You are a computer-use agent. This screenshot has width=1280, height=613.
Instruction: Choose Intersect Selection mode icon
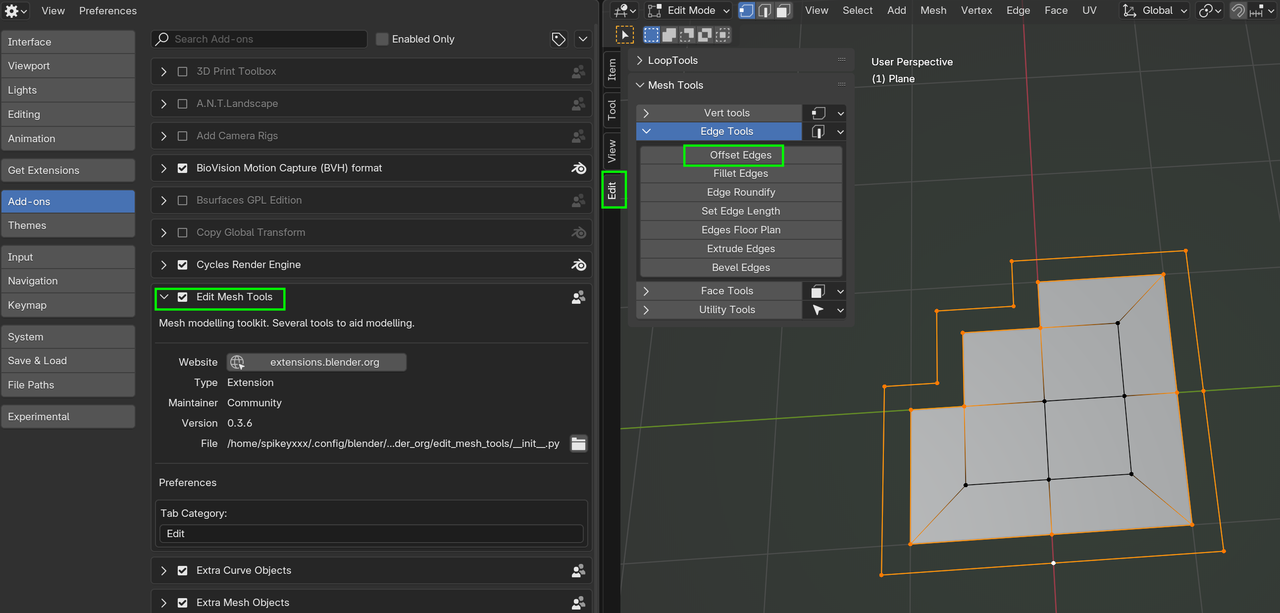723,35
